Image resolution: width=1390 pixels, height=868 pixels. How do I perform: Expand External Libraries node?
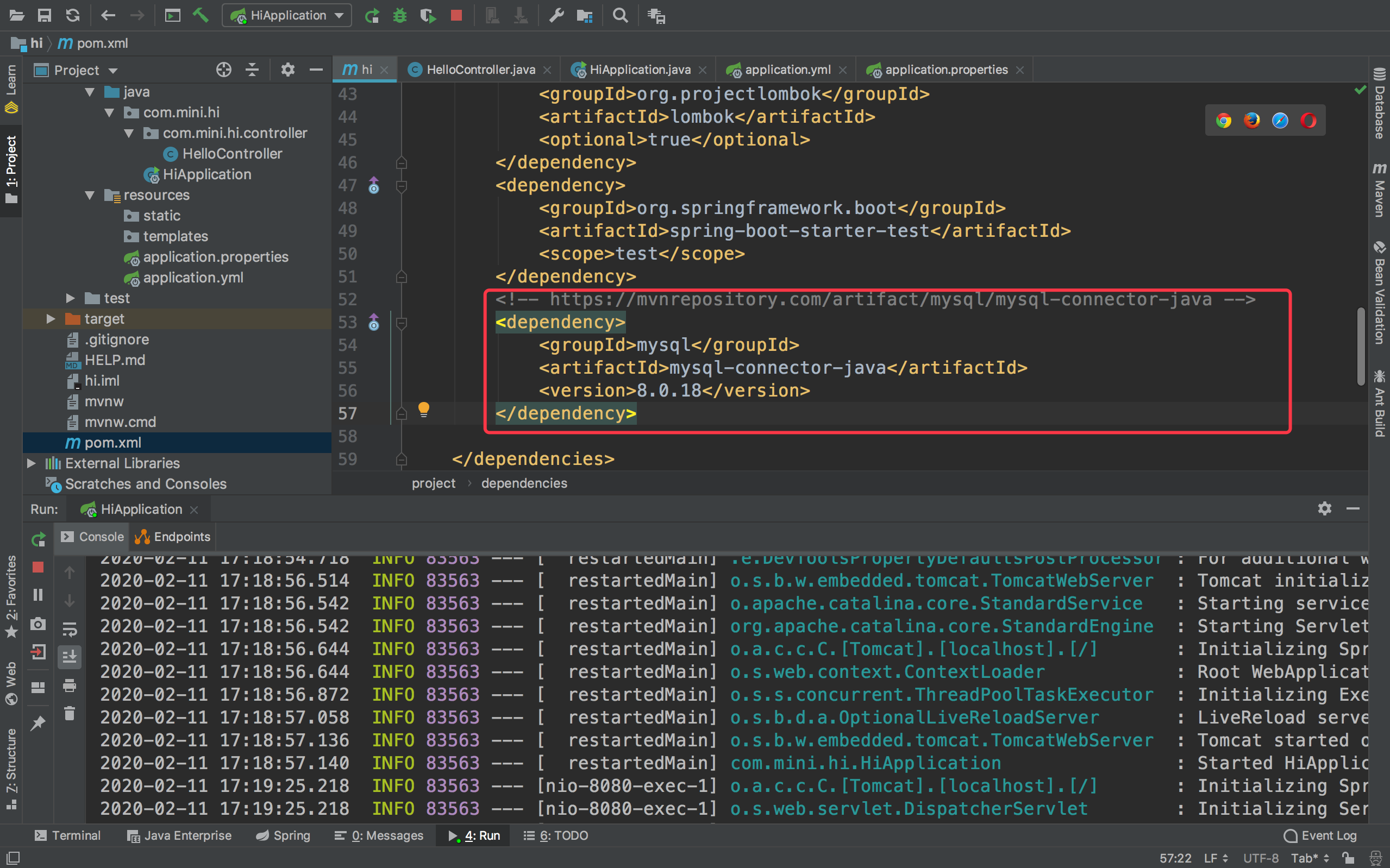click(x=32, y=463)
